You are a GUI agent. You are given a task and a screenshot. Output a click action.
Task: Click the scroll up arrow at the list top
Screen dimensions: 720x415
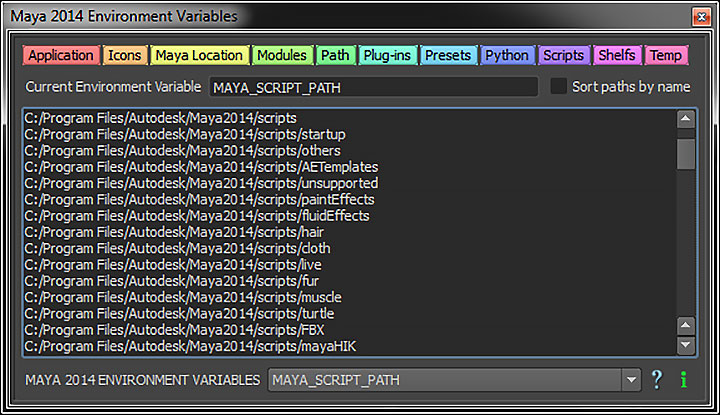pos(686,119)
